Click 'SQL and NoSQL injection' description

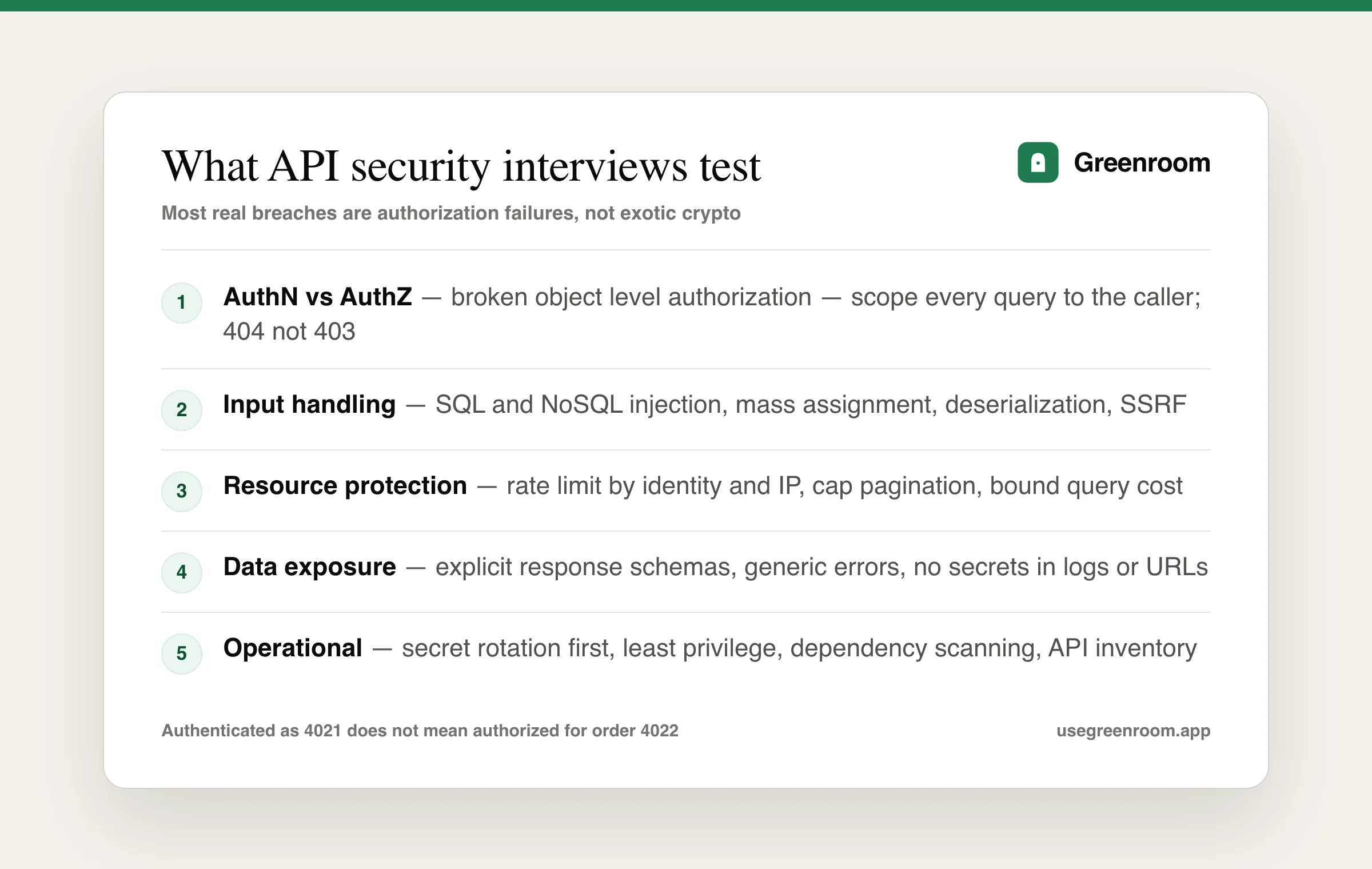(581, 405)
